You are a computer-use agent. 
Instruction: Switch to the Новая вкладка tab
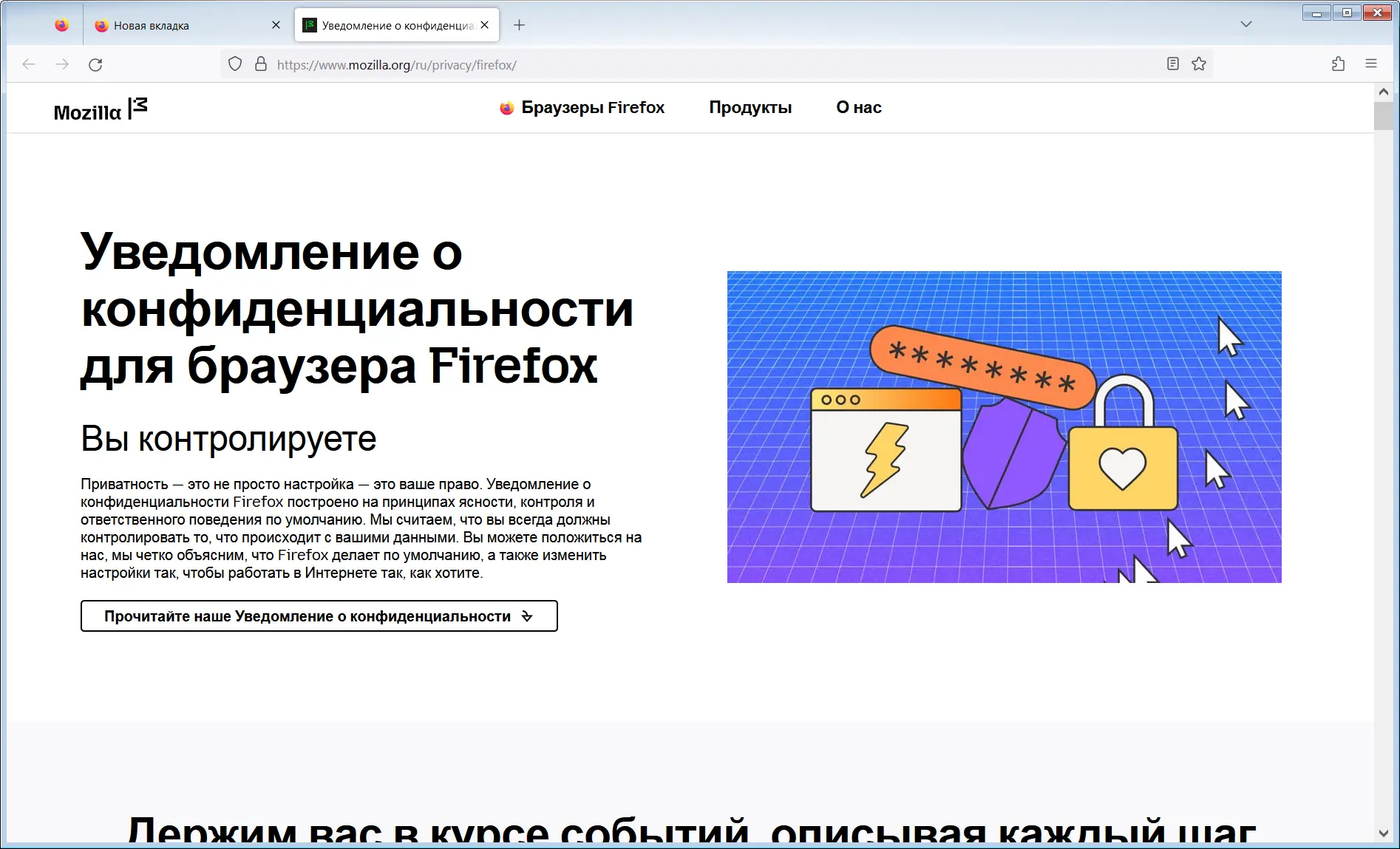click(x=188, y=25)
